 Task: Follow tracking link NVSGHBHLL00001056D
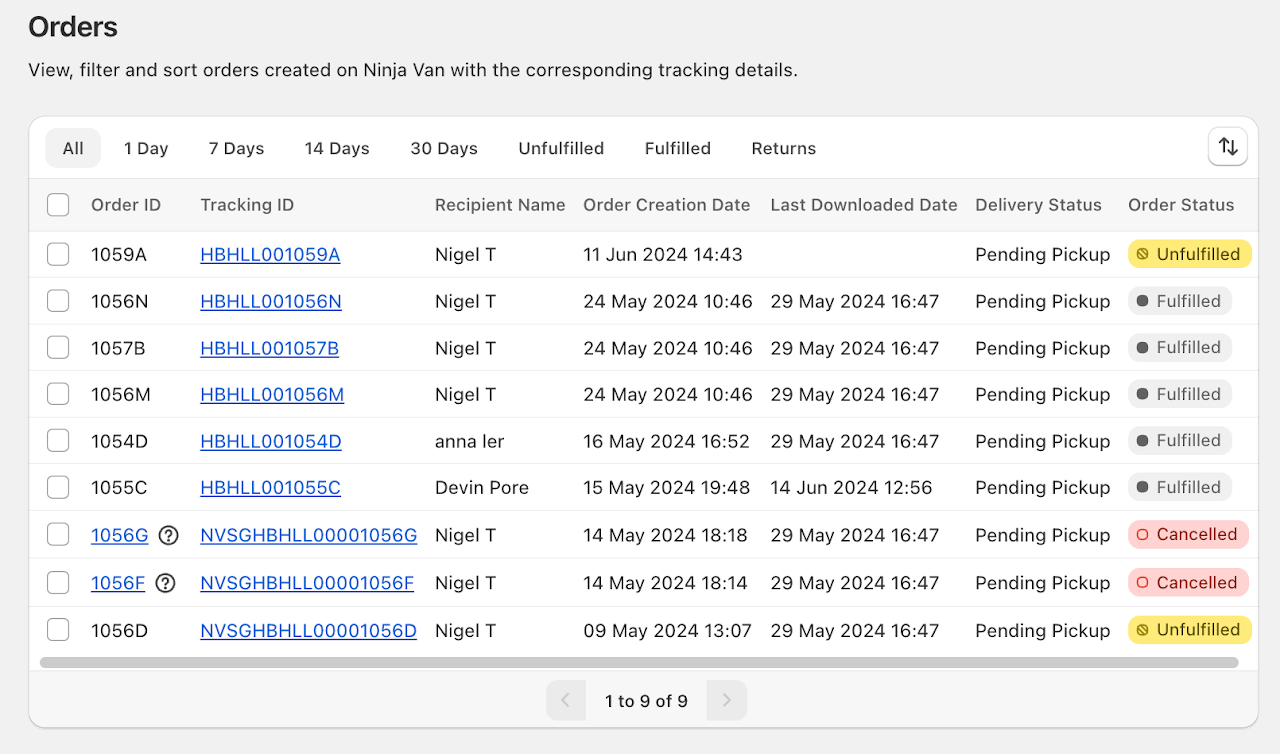point(308,630)
